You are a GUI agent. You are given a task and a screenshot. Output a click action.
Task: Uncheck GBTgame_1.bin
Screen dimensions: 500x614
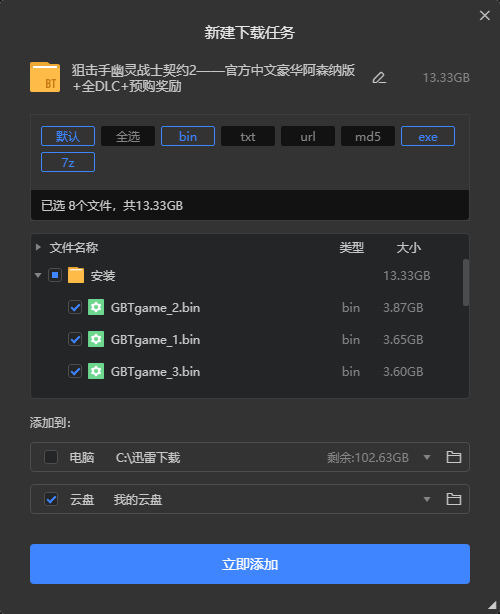[x=75, y=340]
